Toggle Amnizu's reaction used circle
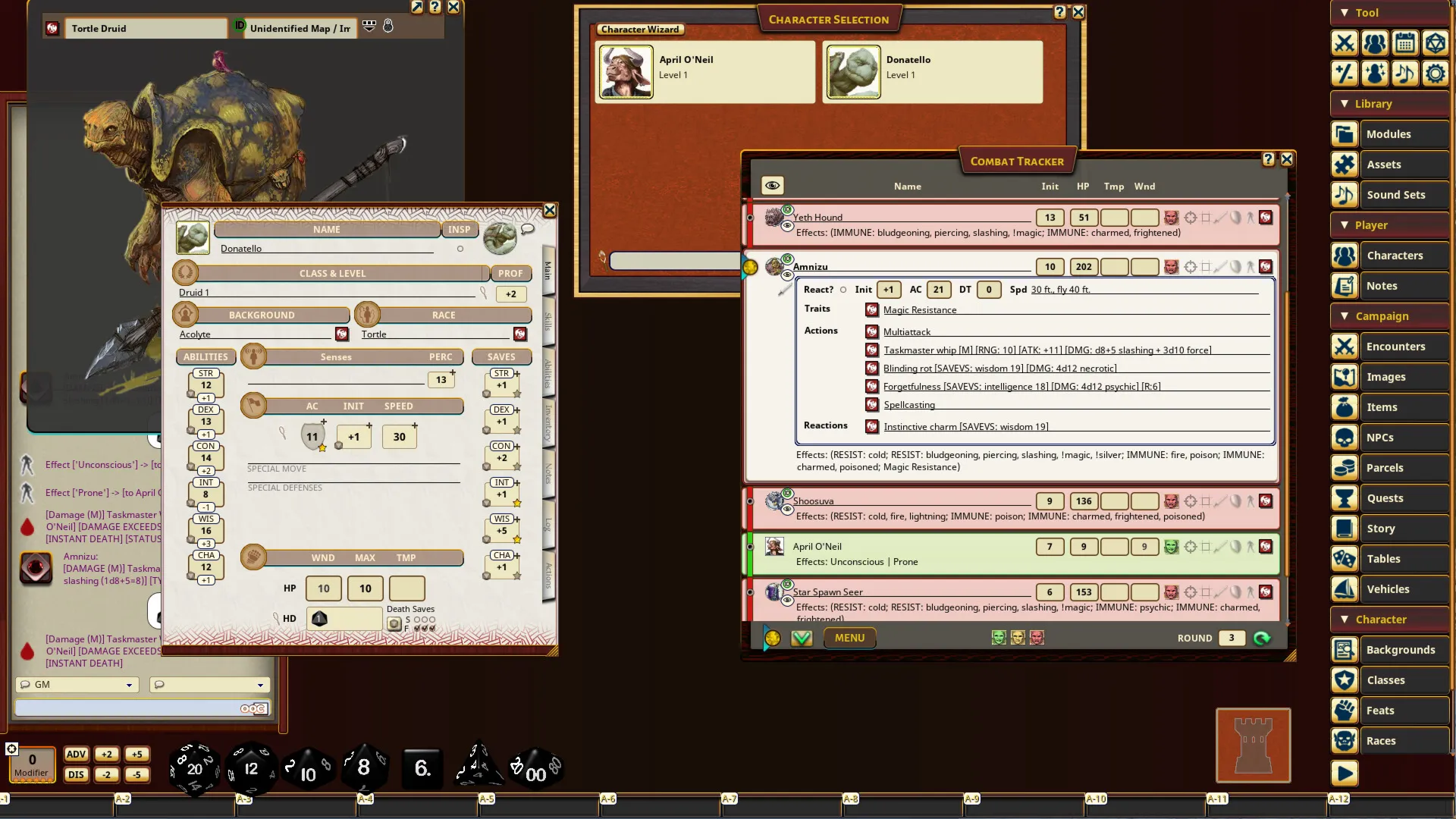 click(x=843, y=290)
